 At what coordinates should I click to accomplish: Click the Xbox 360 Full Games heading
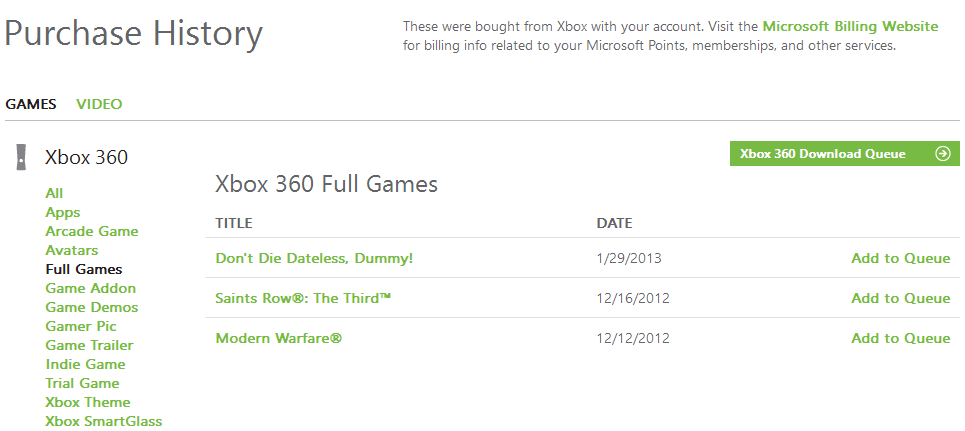(x=326, y=184)
